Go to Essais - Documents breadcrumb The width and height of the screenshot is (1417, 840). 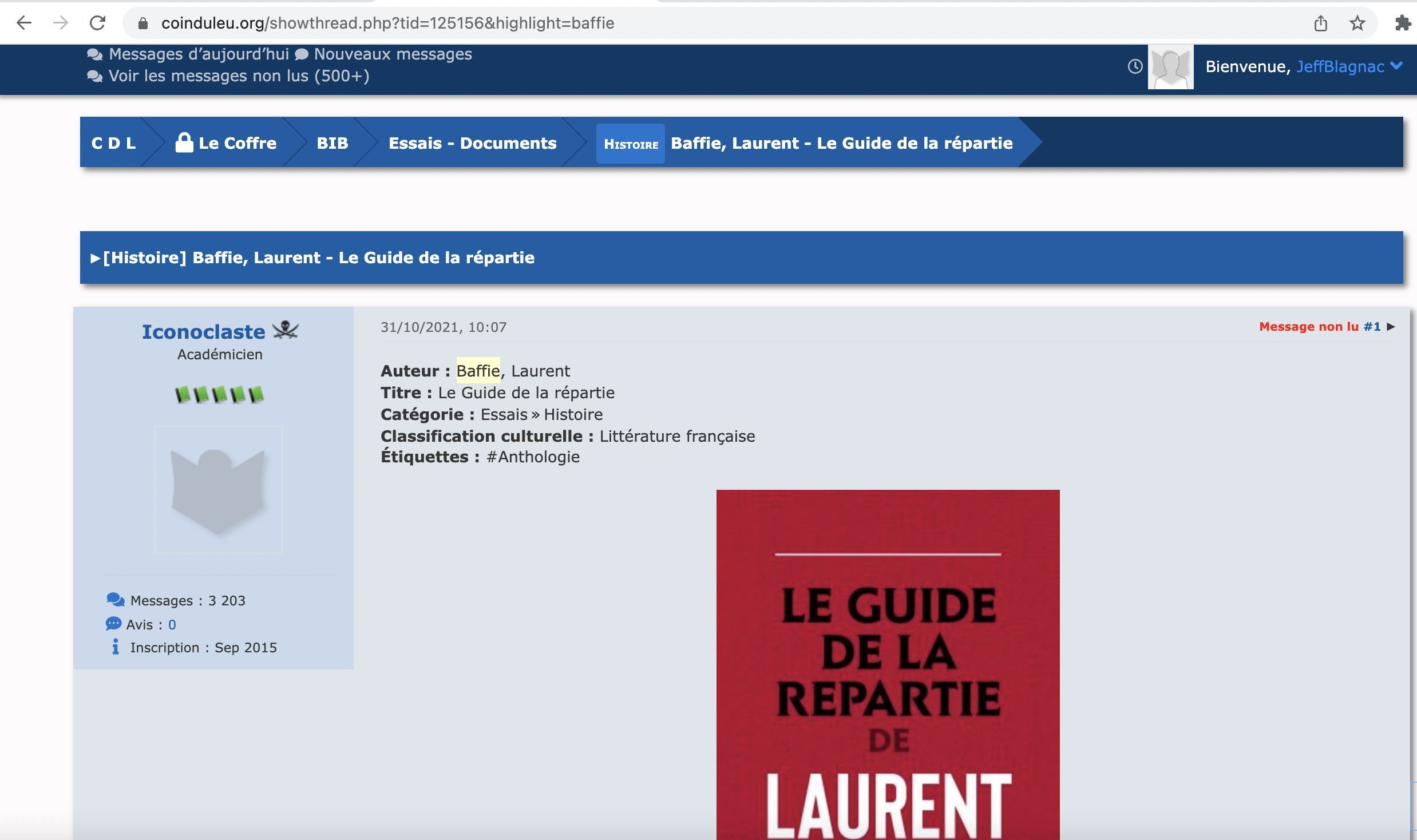click(472, 143)
